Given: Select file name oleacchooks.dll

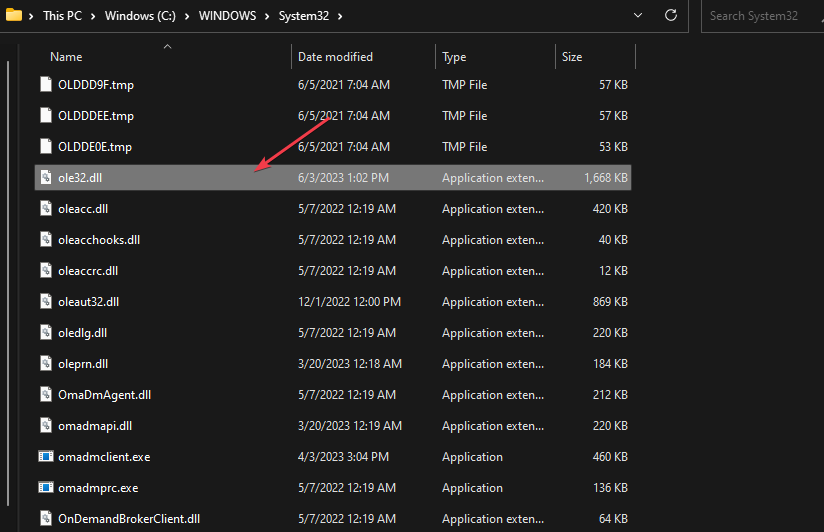Looking at the screenshot, I should [99, 240].
